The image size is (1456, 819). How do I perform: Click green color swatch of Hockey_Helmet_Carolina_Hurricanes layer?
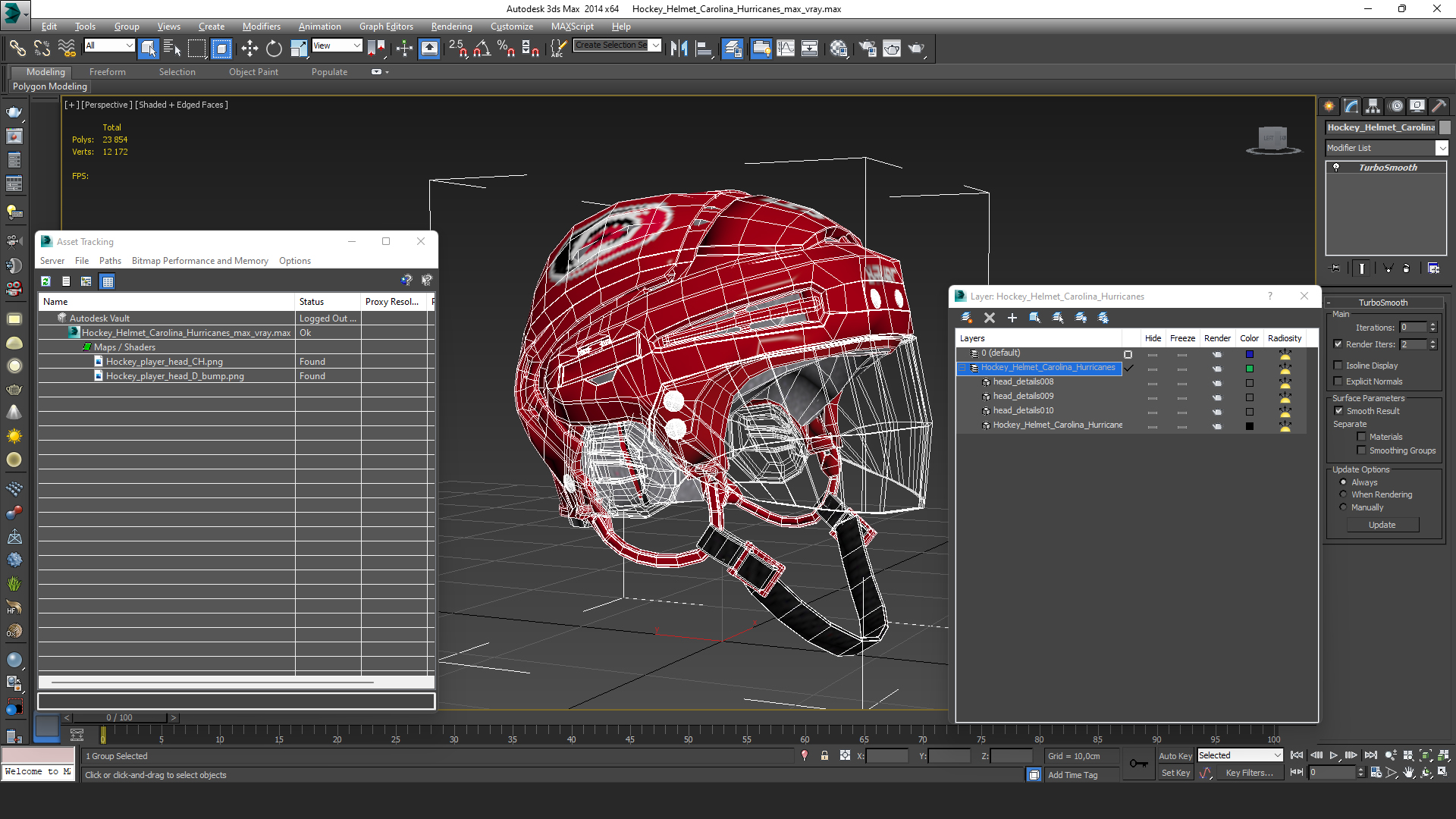pyautogui.click(x=1249, y=369)
